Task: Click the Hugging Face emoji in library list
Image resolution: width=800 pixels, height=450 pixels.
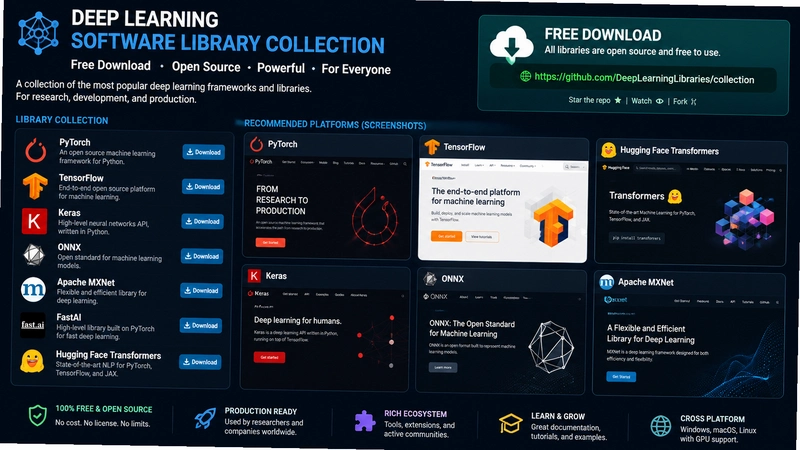Action: (32, 360)
